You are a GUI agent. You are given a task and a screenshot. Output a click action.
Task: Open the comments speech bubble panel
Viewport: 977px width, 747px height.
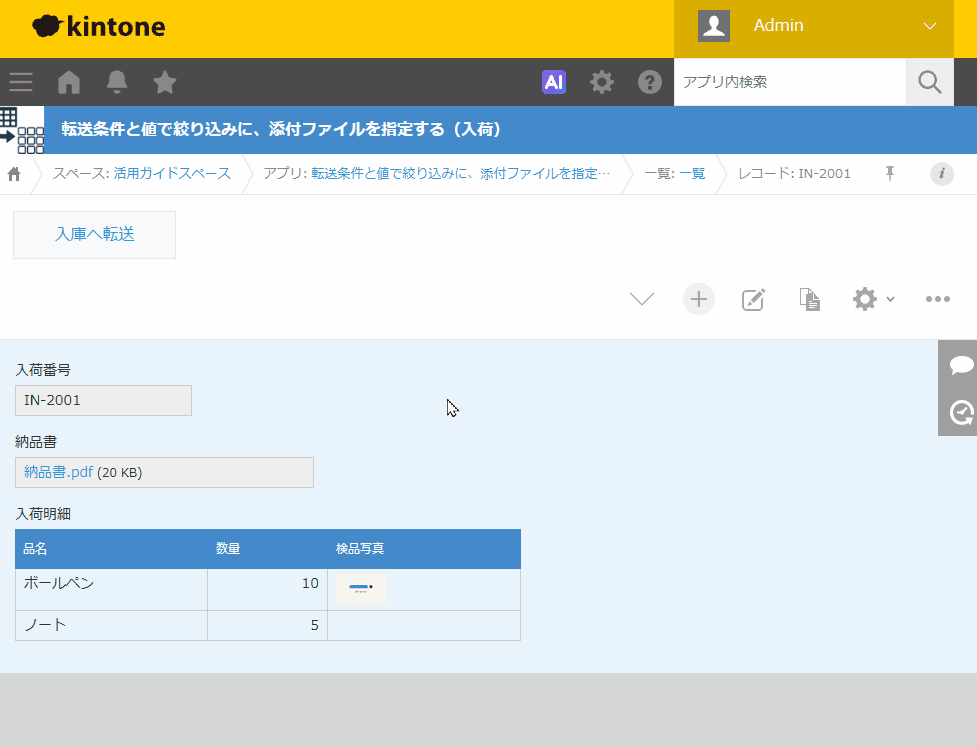coord(961,364)
